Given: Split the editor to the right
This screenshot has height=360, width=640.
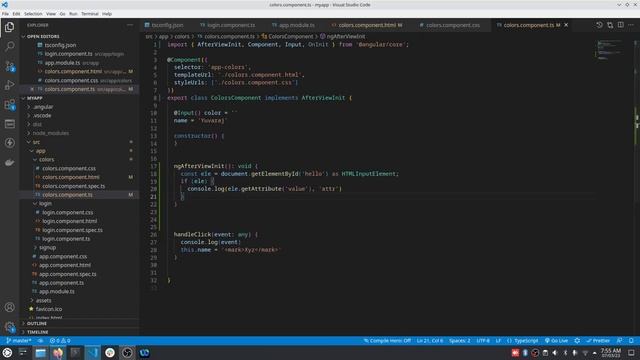Looking at the screenshot, I should (x=620, y=25).
